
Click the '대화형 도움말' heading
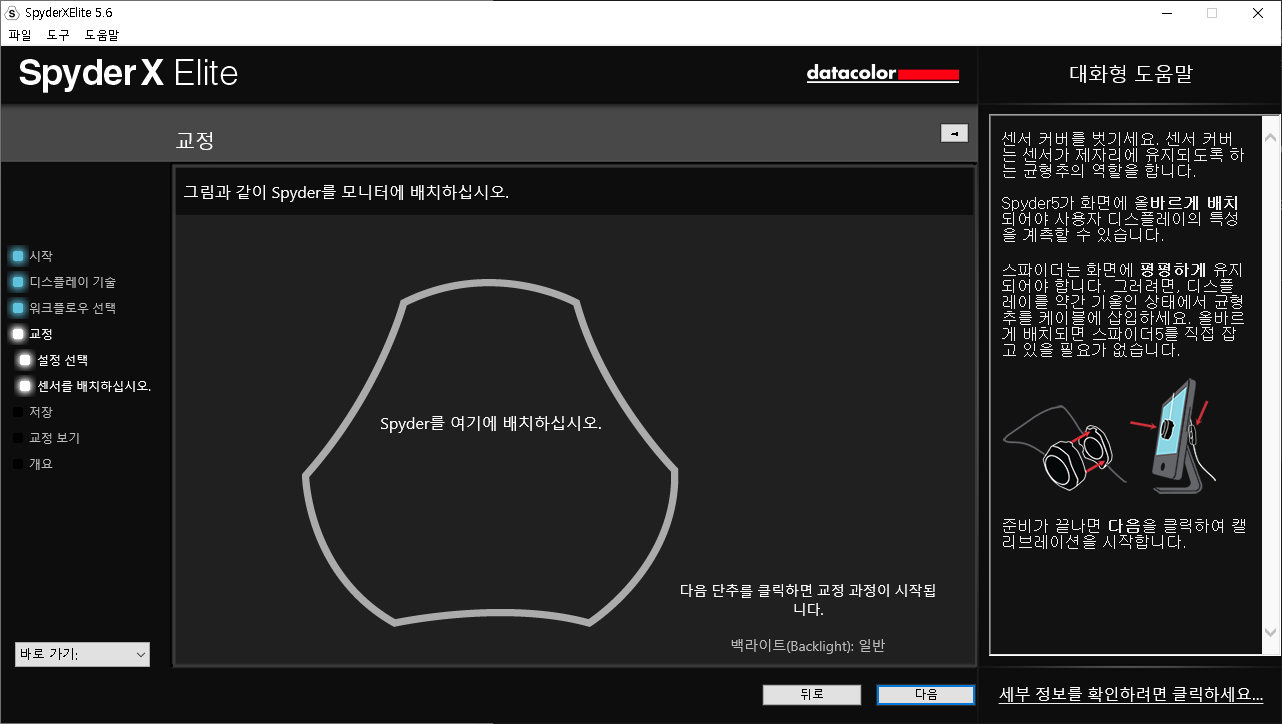[x=1131, y=74]
